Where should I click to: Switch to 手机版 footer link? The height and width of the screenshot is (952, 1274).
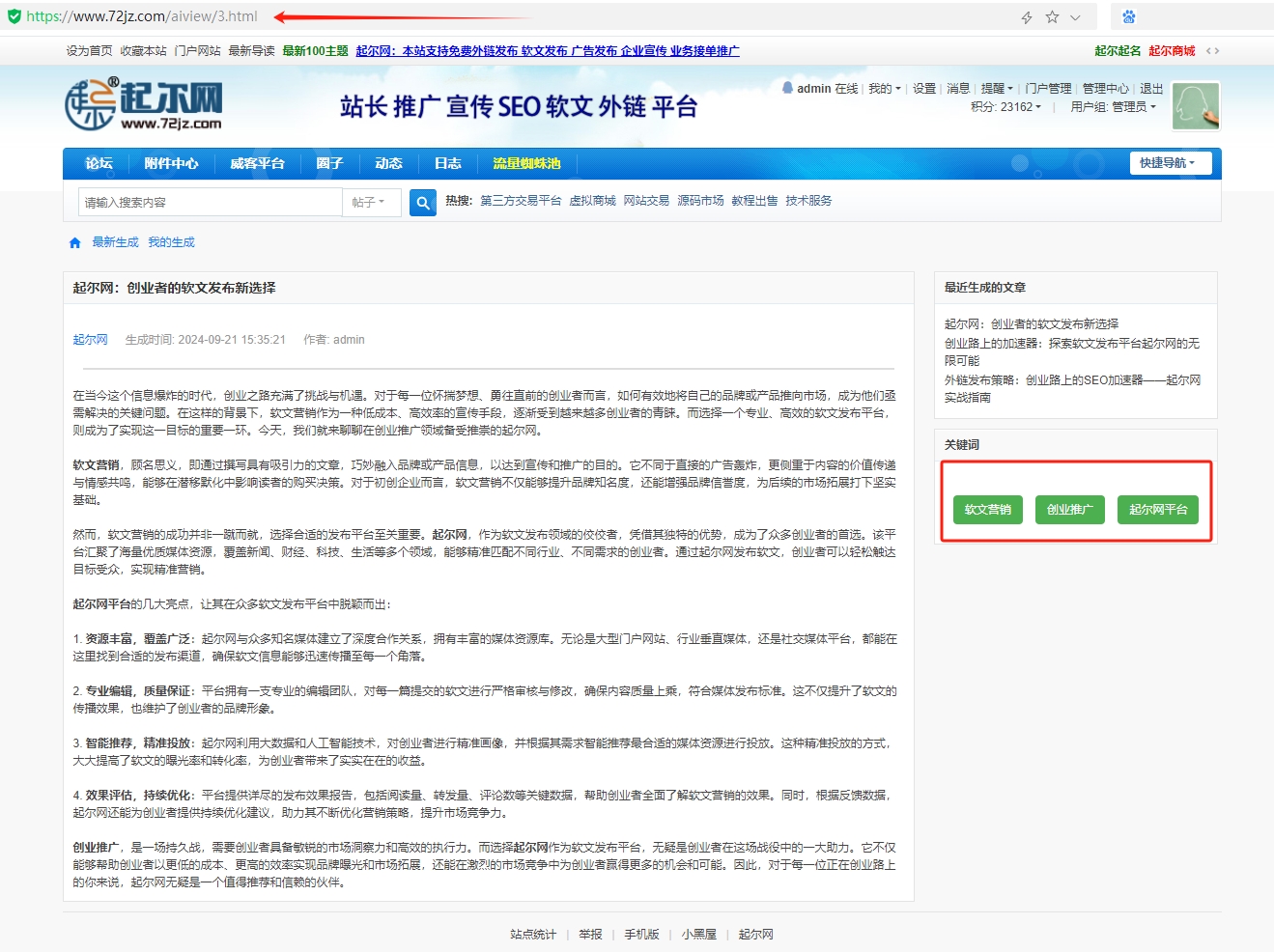(641, 935)
